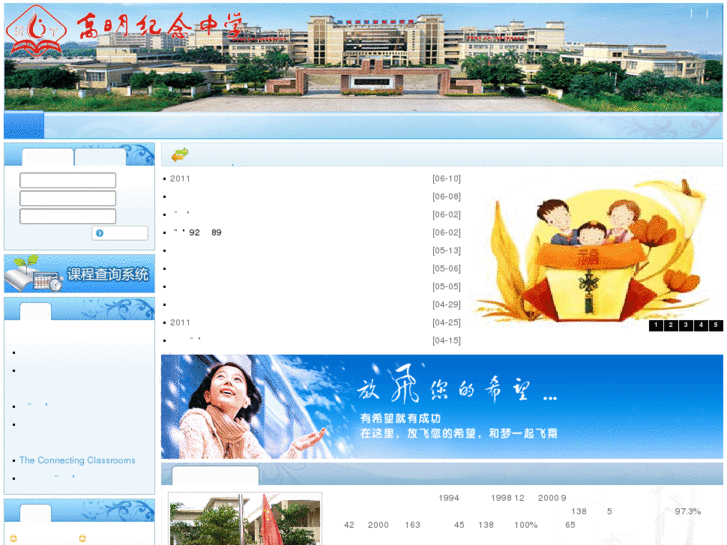
Task: Click the blue arrow icon on login button
Action: [x=100, y=233]
